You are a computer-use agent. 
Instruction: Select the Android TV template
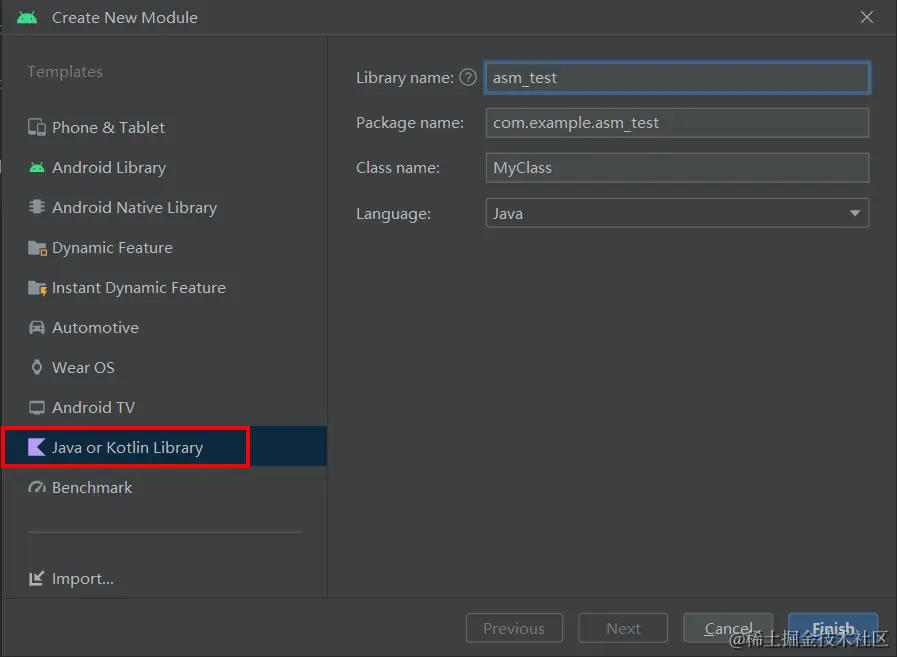(x=165, y=407)
